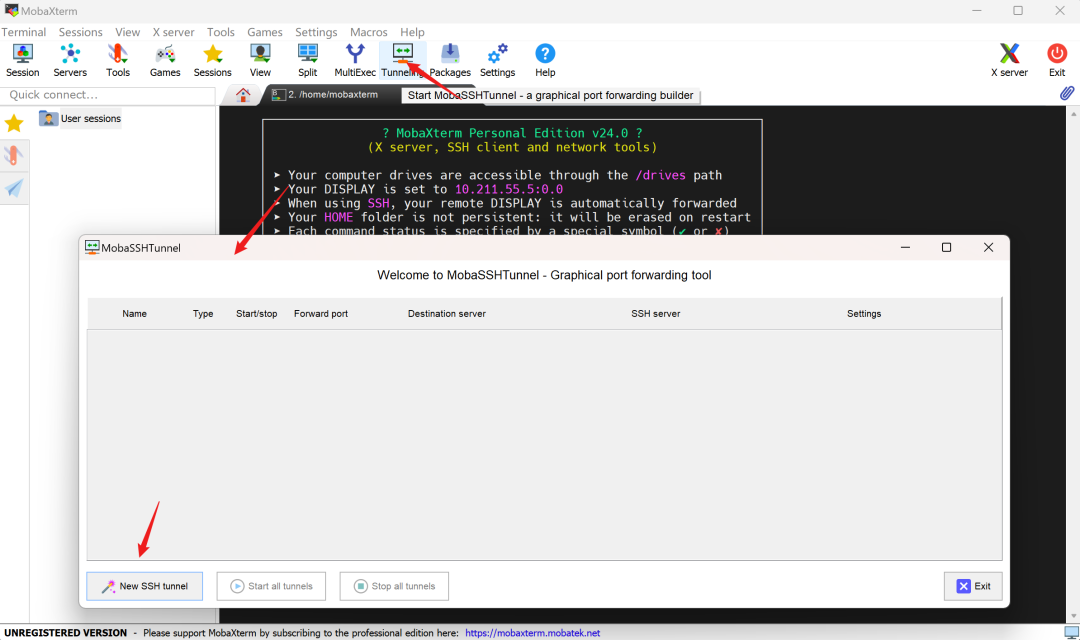The width and height of the screenshot is (1080, 640).
Task: Launch the Tunneling toolbar icon
Action: (403, 60)
